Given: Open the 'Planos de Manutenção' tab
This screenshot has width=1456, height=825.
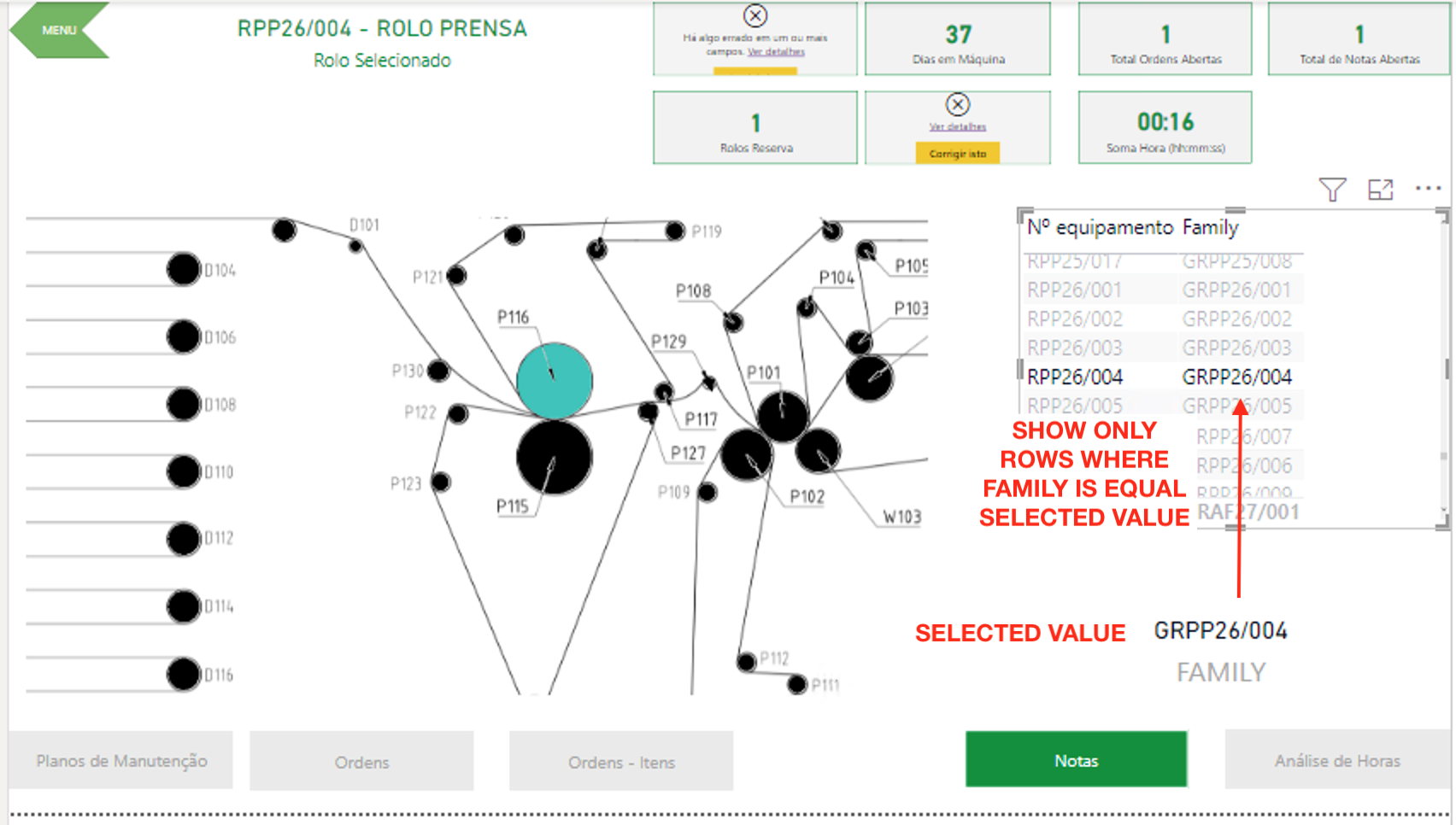Looking at the screenshot, I should (x=121, y=760).
